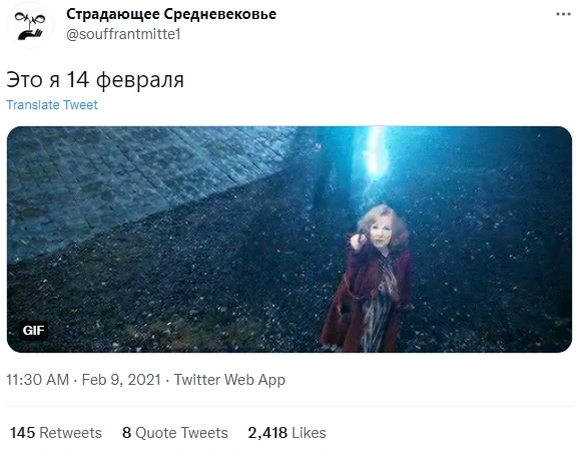Image resolution: width=580 pixels, height=449 pixels.
Task: Click the GIF badge on the media
Action: click(33, 330)
